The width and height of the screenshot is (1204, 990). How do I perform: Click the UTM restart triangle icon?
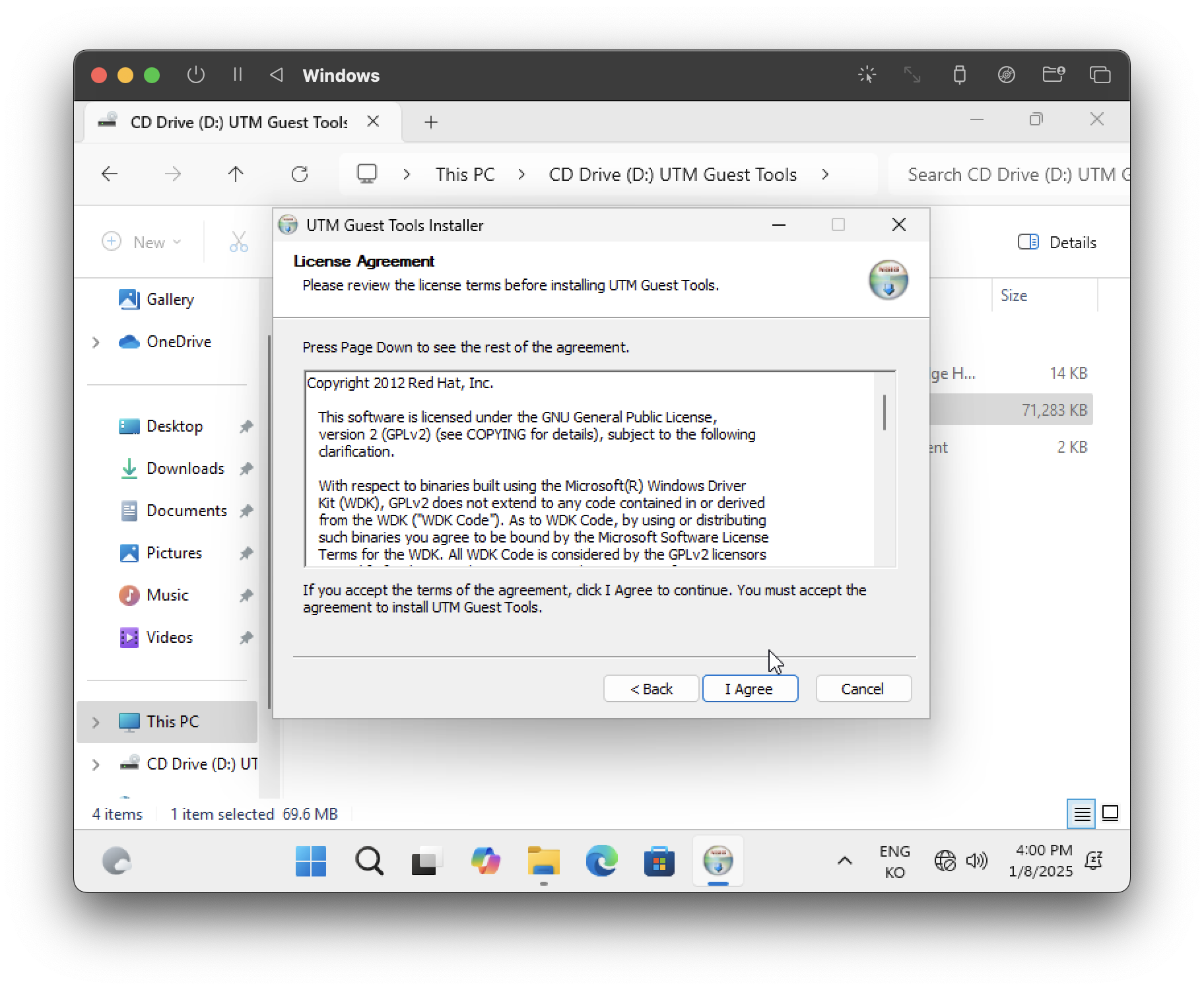click(277, 75)
